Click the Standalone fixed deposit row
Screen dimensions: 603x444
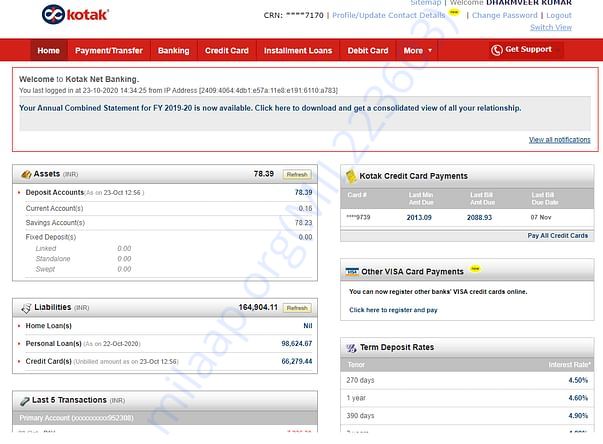click(x=83, y=259)
